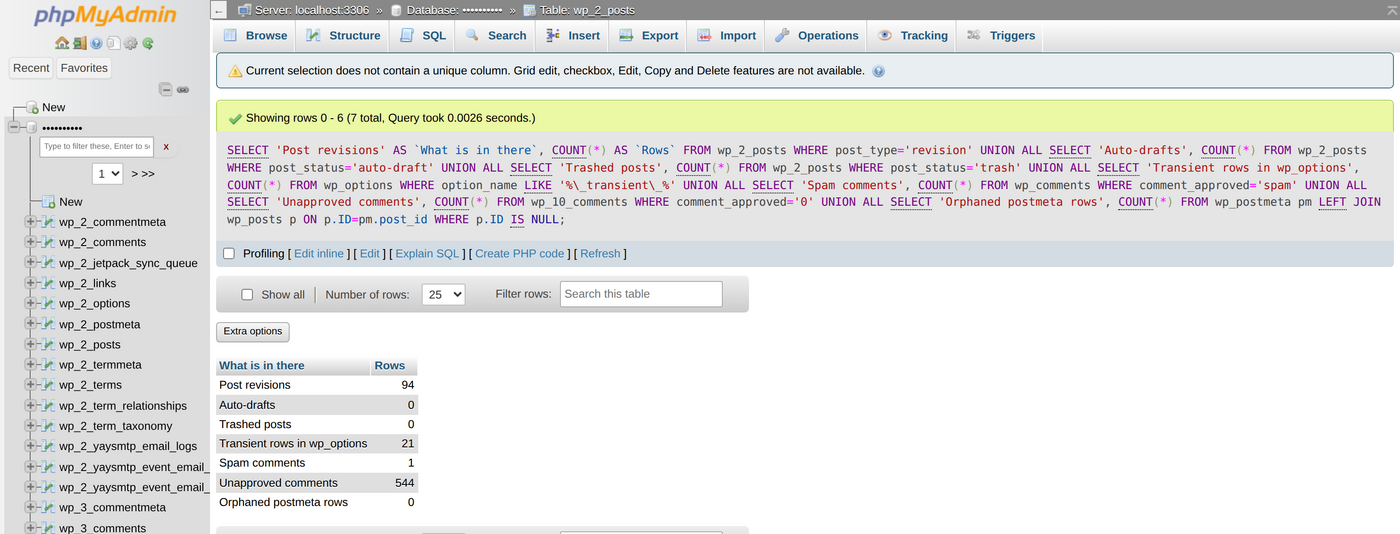Click the wp_2_terms table icon
The height and width of the screenshot is (534, 1400).
[48, 385]
